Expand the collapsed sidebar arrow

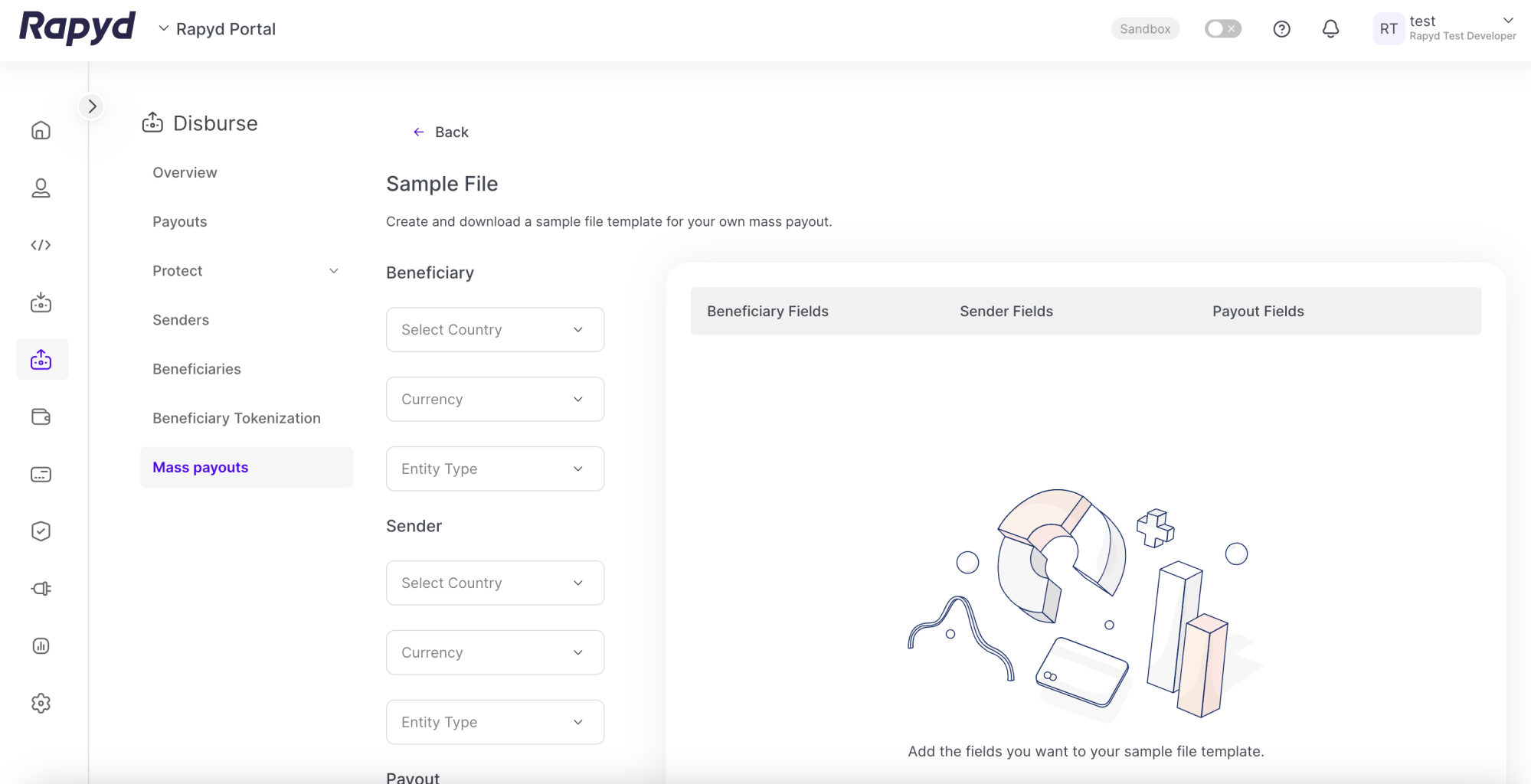[92, 106]
